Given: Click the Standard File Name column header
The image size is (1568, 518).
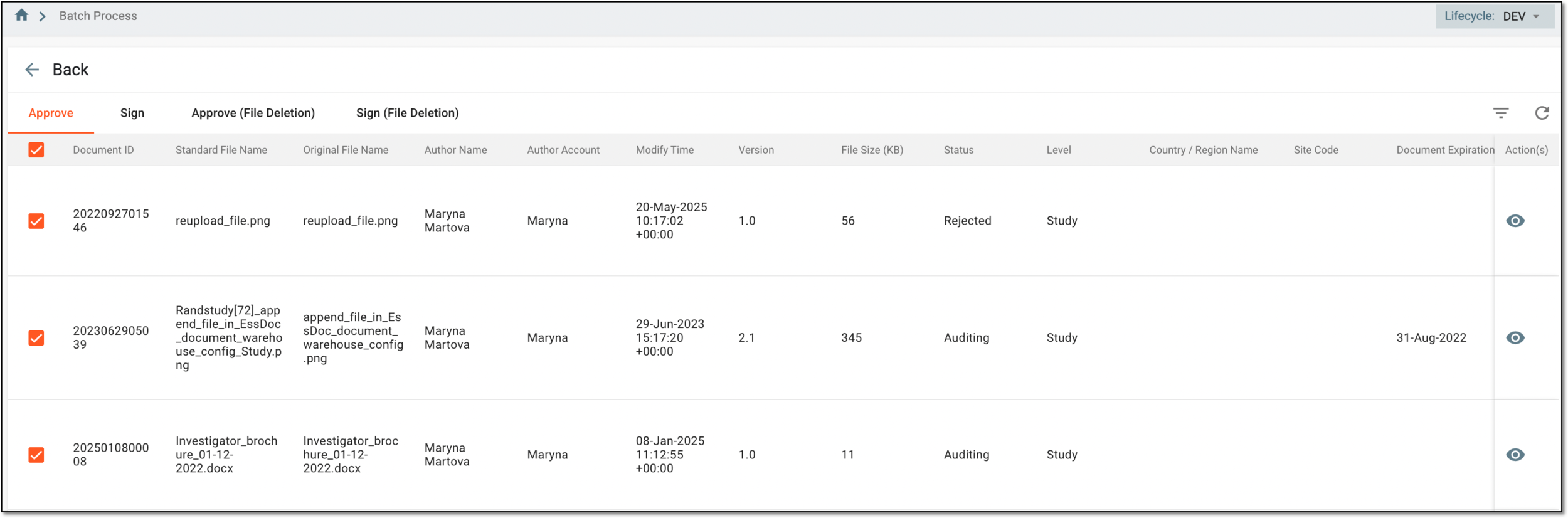Looking at the screenshot, I should click(x=221, y=150).
